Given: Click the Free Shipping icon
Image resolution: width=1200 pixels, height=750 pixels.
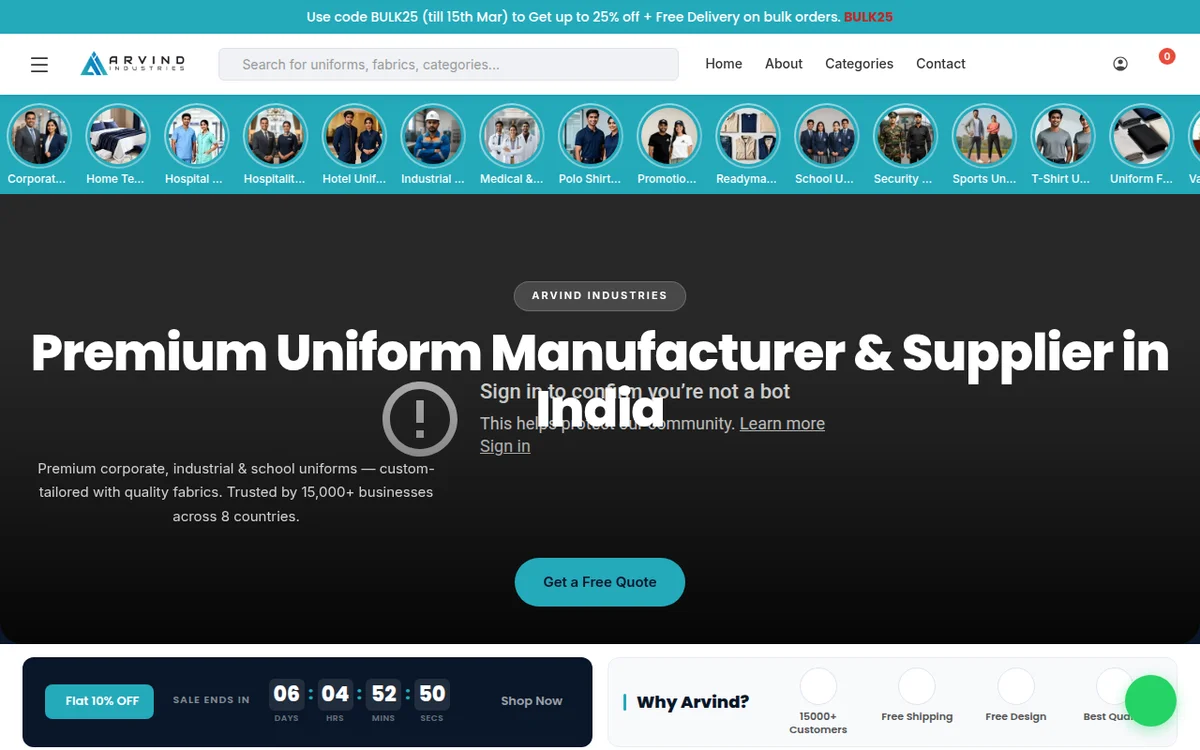Looking at the screenshot, I should (917, 687).
